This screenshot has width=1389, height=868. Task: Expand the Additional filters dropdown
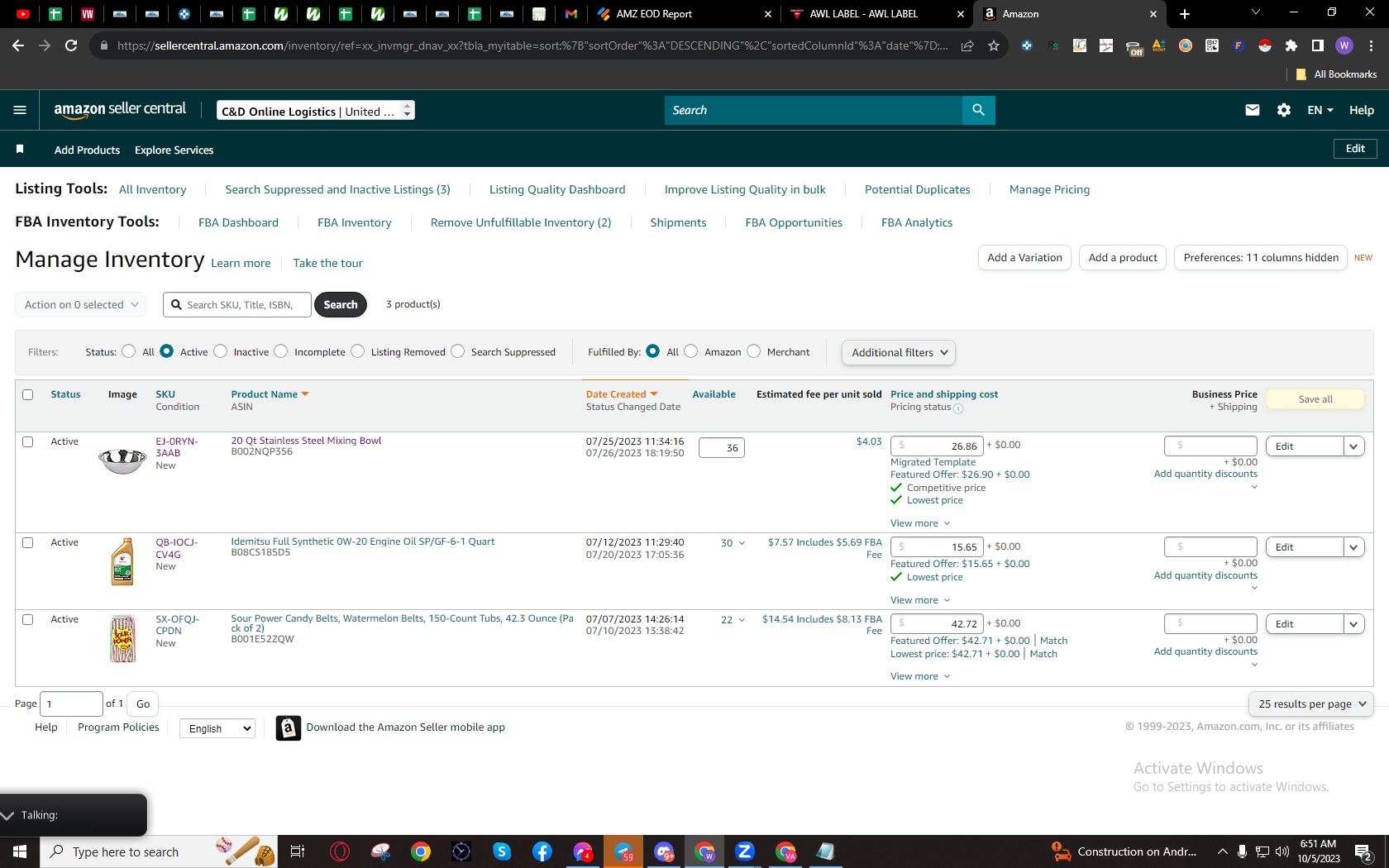pyautogui.click(x=899, y=352)
